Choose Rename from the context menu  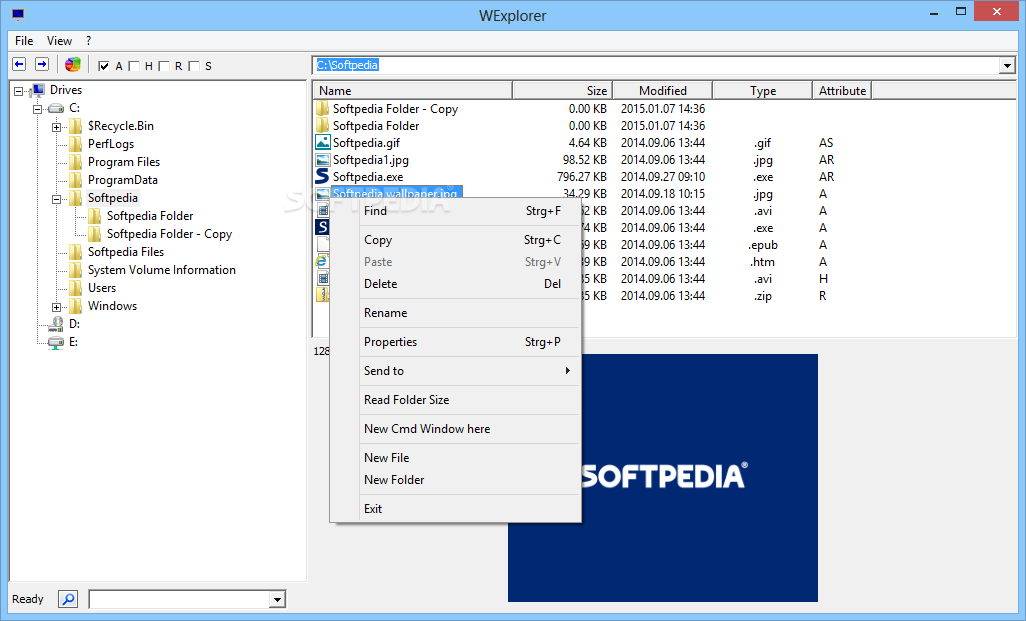pos(470,313)
